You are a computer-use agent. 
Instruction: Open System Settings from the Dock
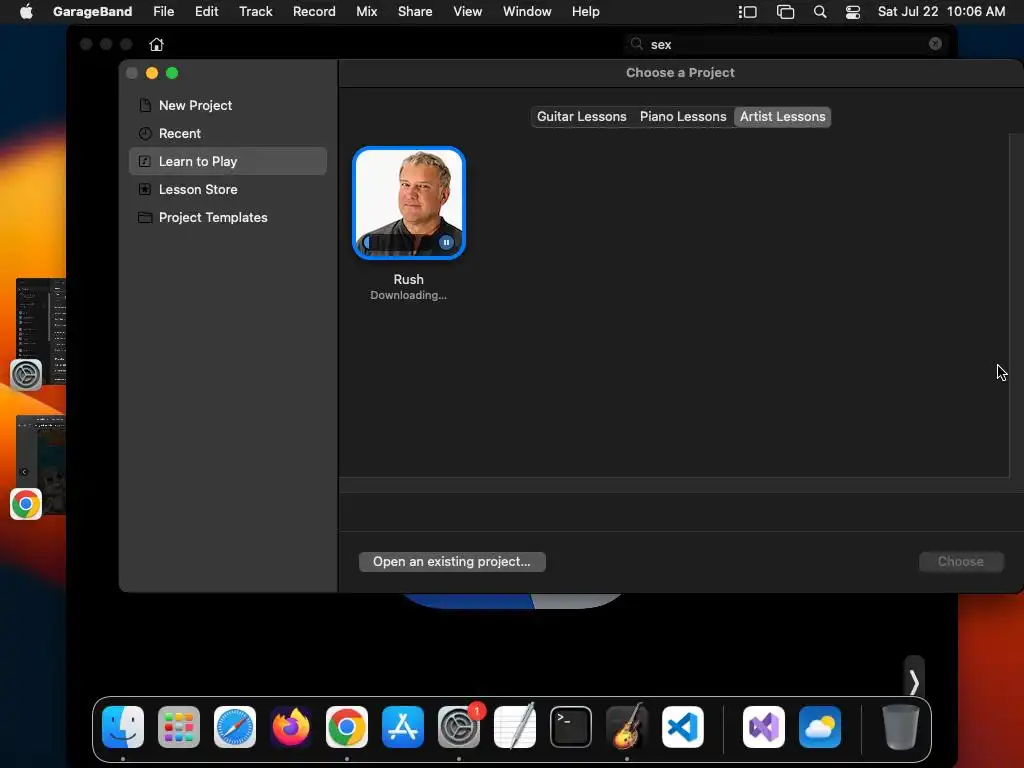tap(459, 727)
